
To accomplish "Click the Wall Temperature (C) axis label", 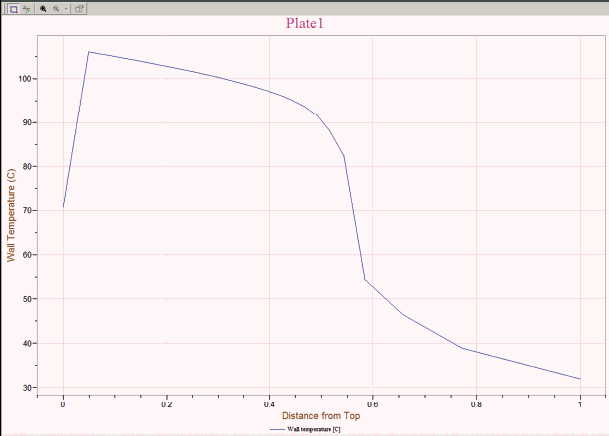I will pyautogui.click(x=11, y=215).
